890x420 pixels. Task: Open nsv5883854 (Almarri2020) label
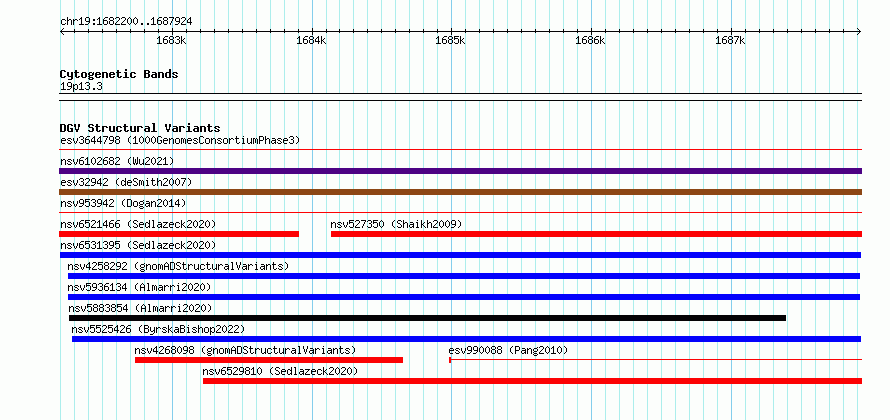pos(140,308)
